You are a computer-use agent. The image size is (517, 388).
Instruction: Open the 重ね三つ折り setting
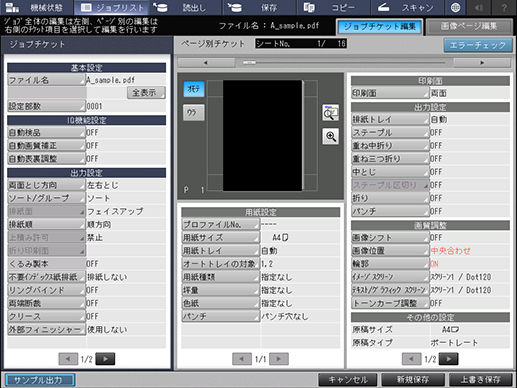pyautogui.click(x=390, y=159)
